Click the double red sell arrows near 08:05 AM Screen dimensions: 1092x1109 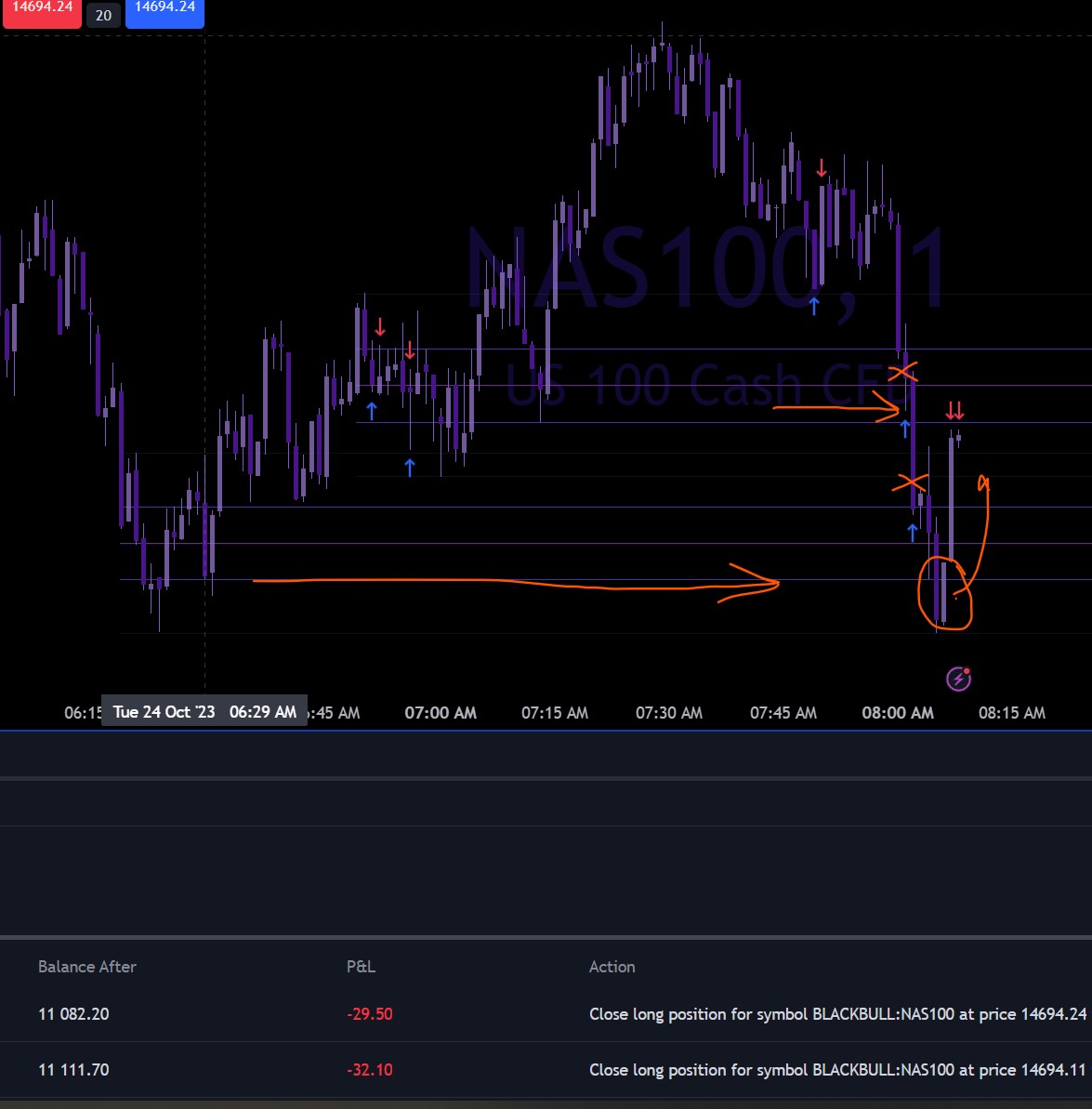[954, 410]
